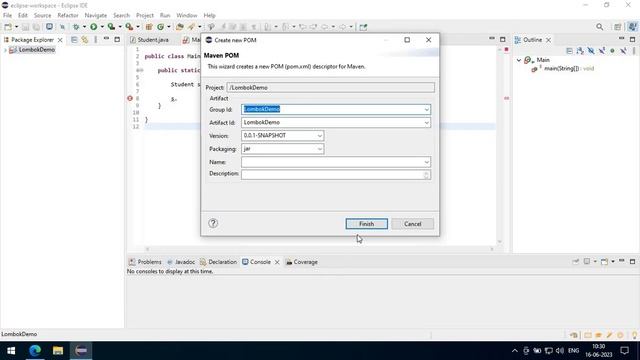Image resolution: width=640 pixels, height=360 pixels.
Task: Open help via dialog question mark icon
Action: click(x=213, y=223)
